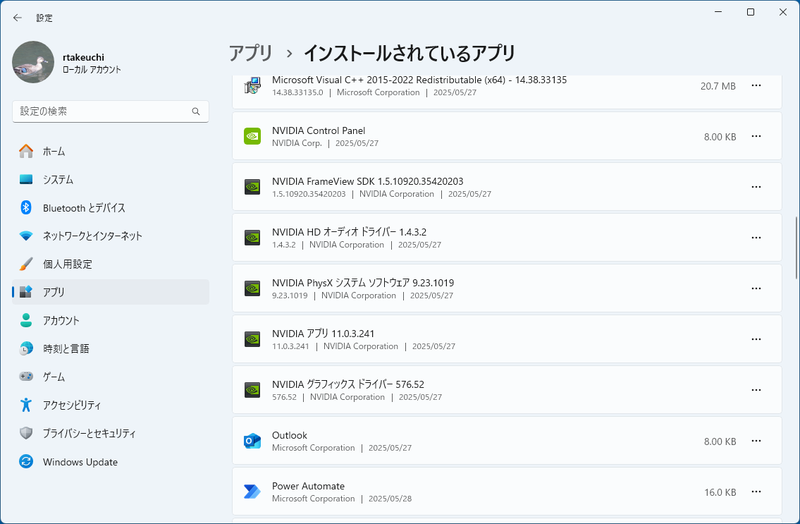Open アクセシビリティ settings
Image resolution: width=800 pixels, height=524 pixels.
[110, 405]
